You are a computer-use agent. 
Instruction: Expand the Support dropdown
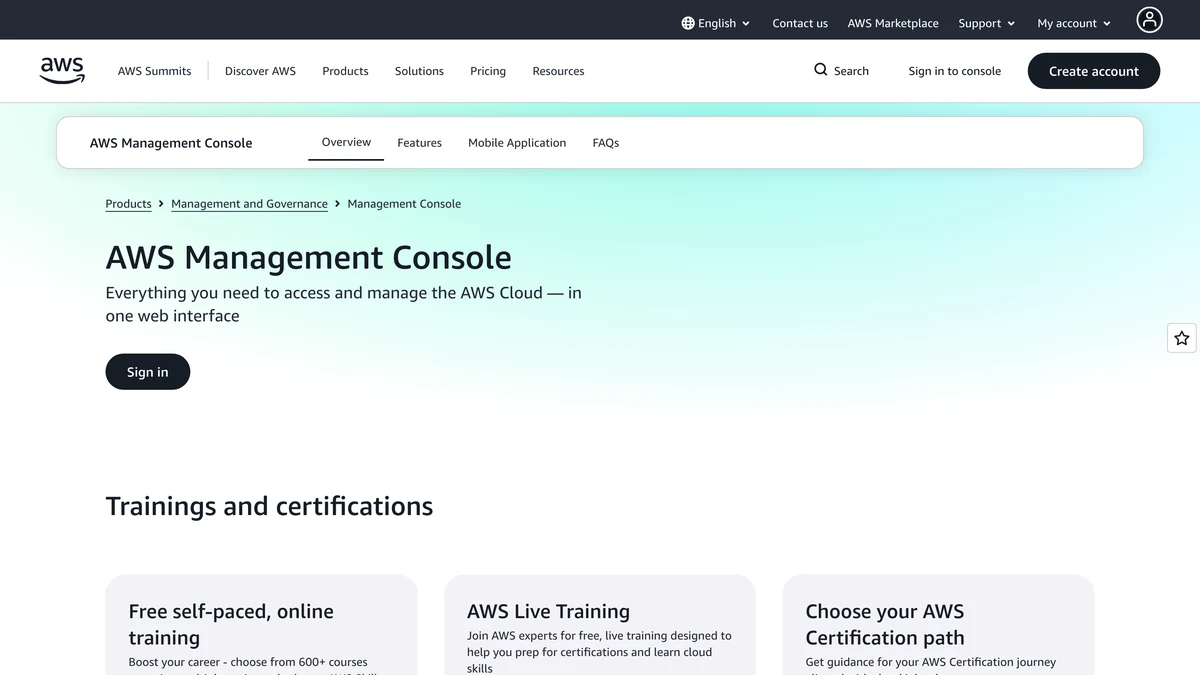click(x=987, y=23)
